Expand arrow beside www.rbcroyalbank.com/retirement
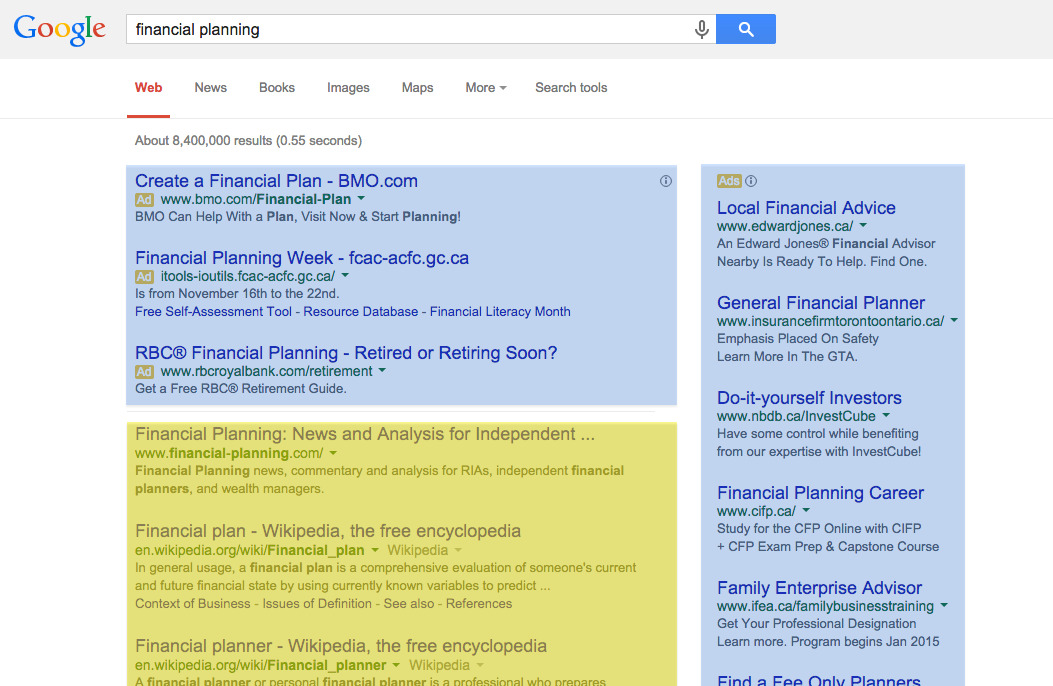The image size is (1053, 686). [382, 371]
